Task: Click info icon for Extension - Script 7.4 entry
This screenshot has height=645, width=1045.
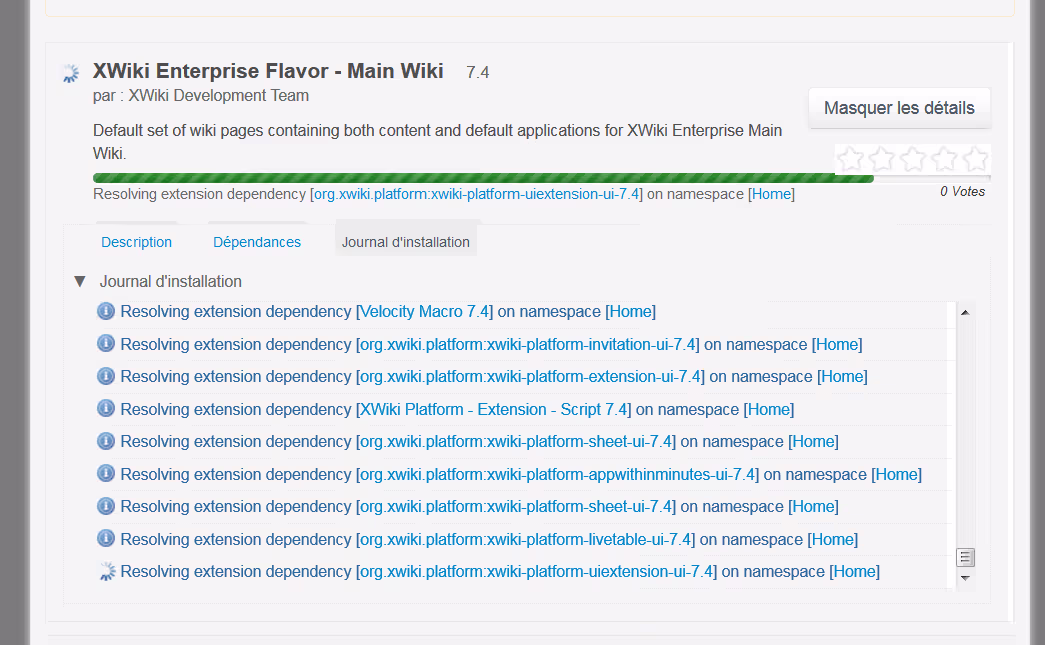Action: click(x=106, y=409)
